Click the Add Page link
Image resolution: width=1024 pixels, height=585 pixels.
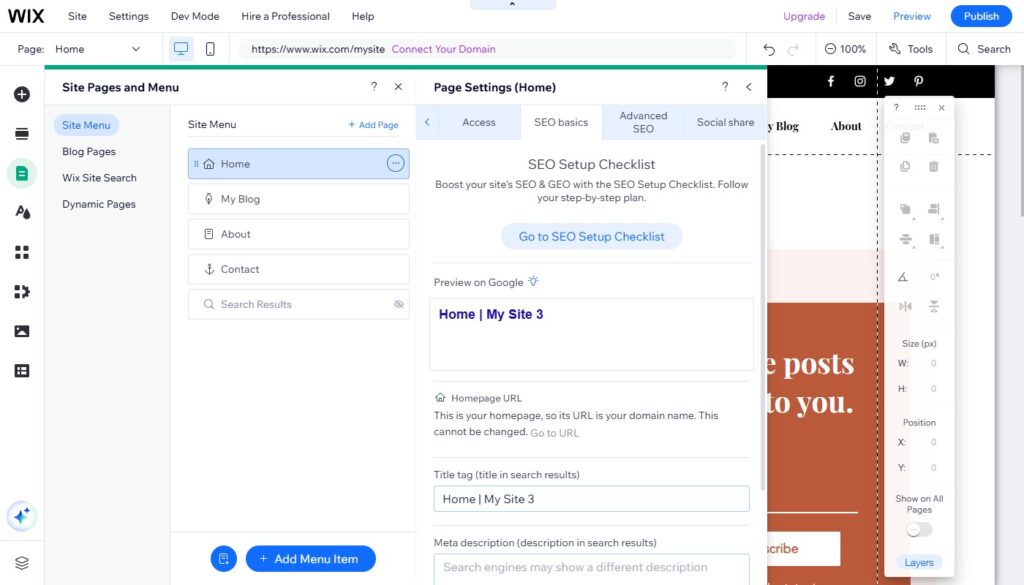coord(373,125)
